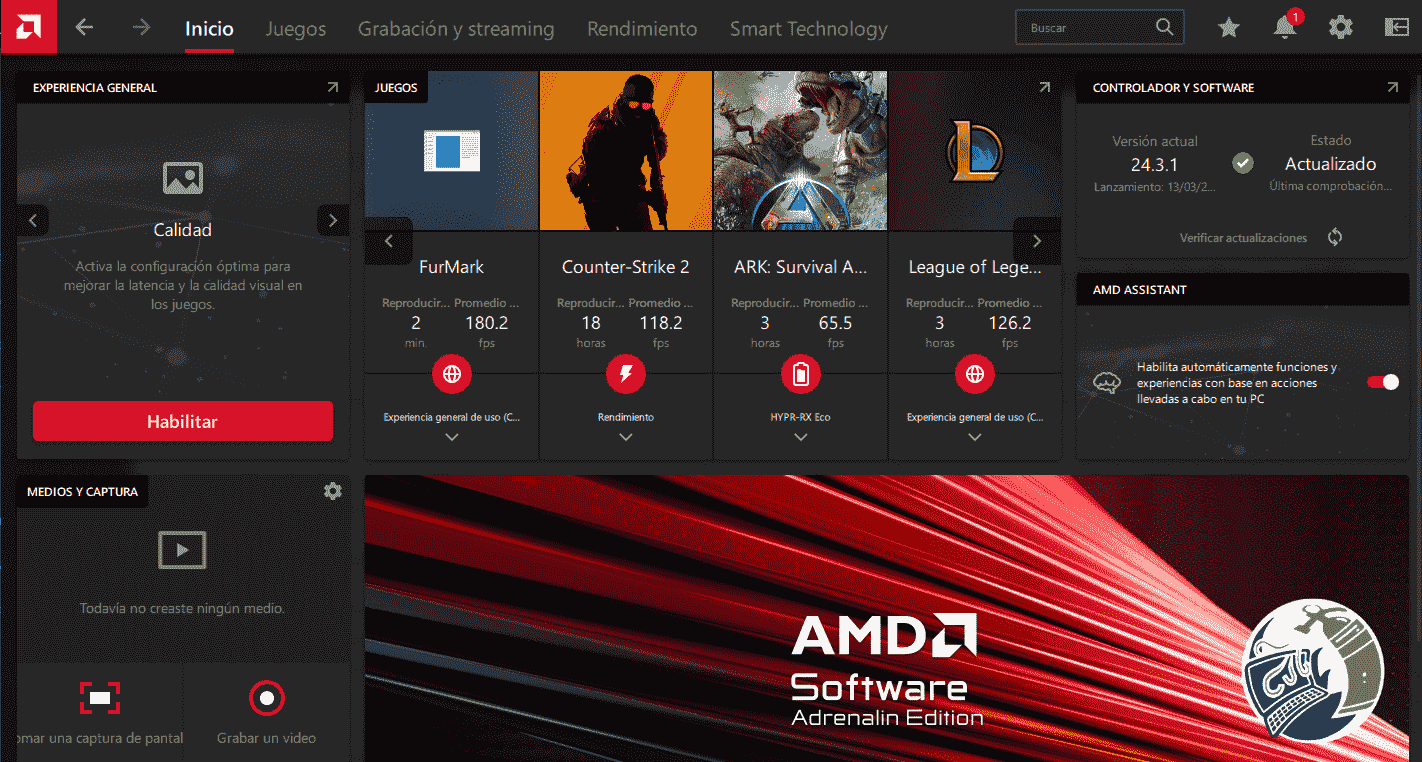Click the record video icon

coord(267,697)
